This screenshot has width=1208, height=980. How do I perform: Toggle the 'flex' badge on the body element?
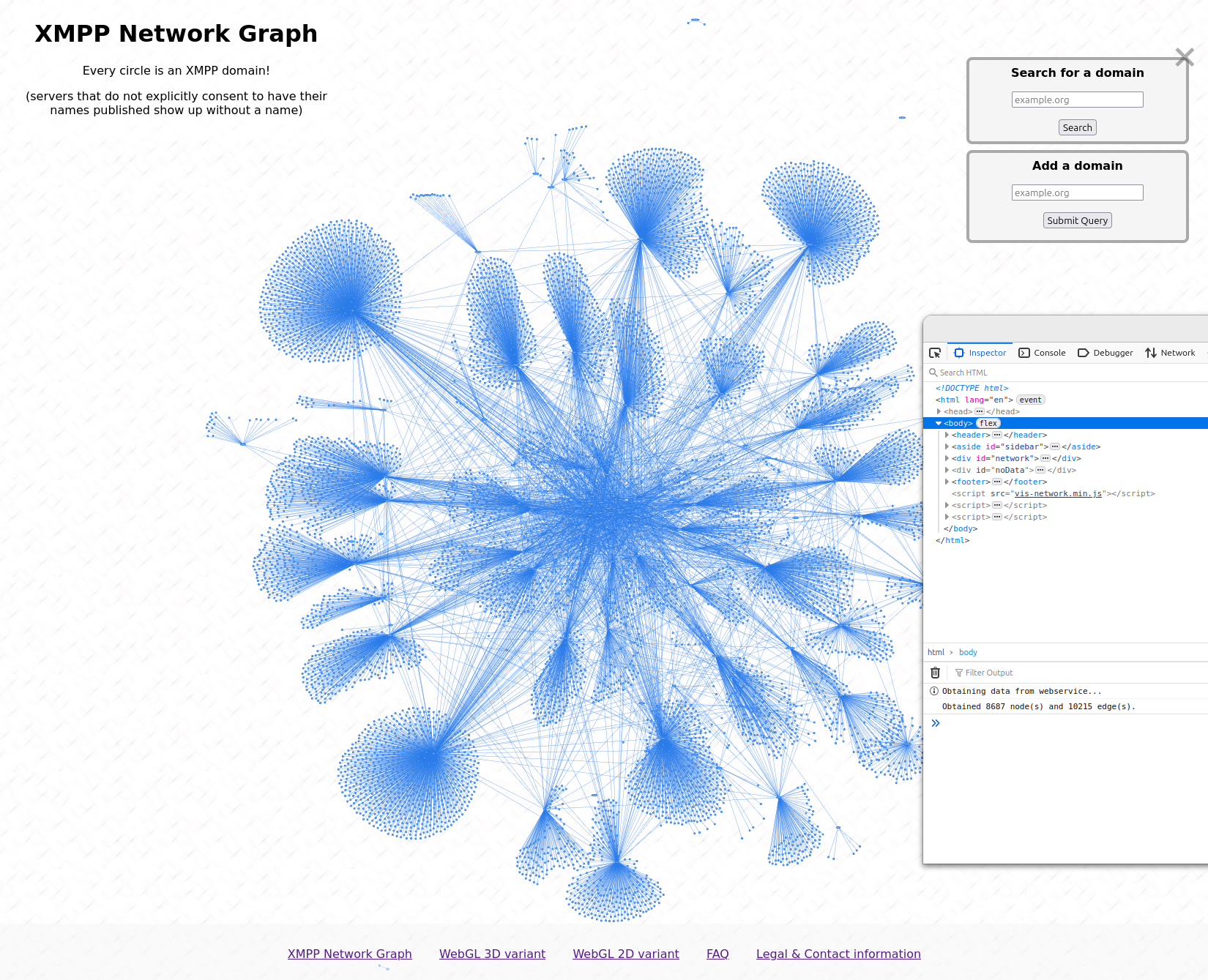(988, 423)
